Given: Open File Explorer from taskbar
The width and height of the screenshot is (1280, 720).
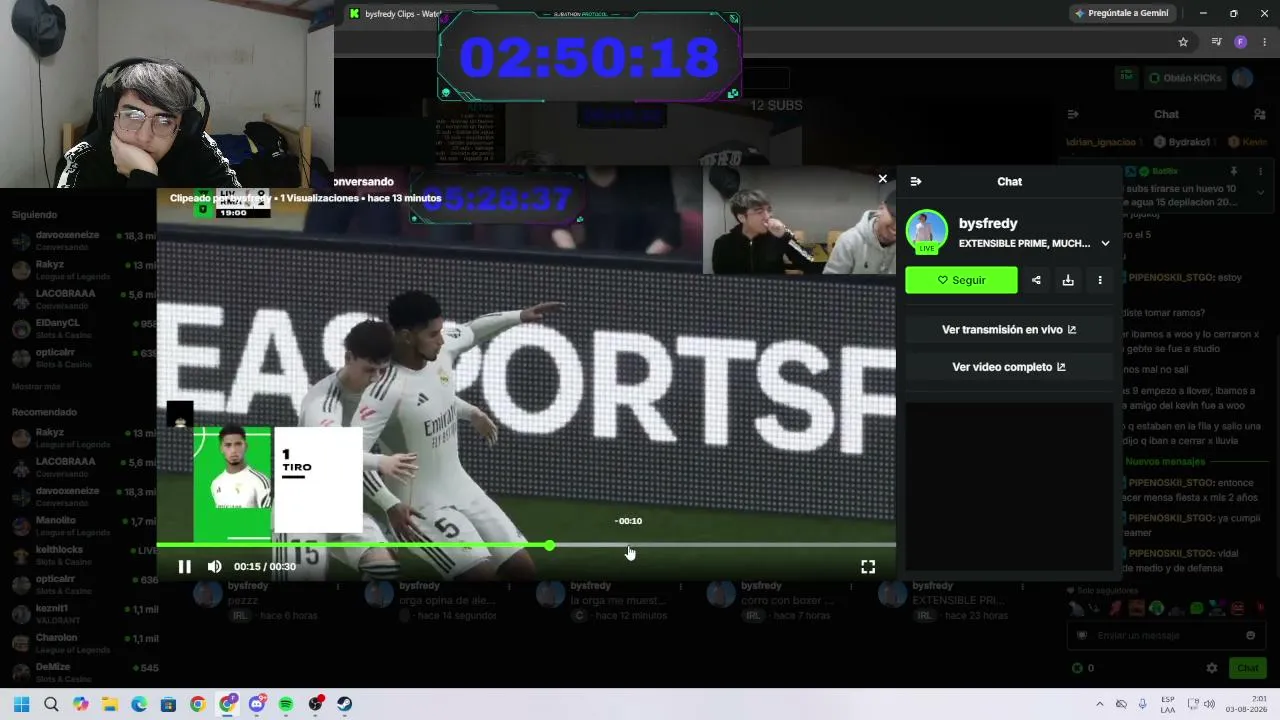Looking at the screenshot, I should [x=110, y=704].
